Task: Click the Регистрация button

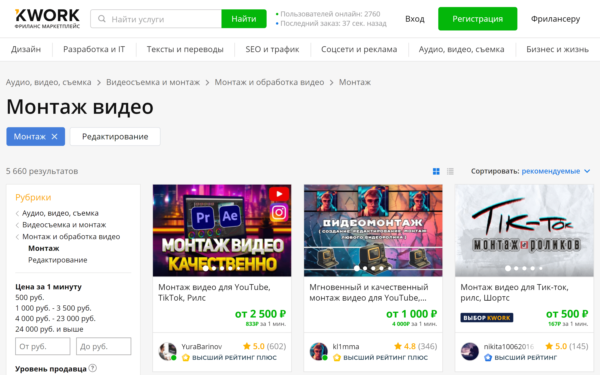Action: click(478, 19)
